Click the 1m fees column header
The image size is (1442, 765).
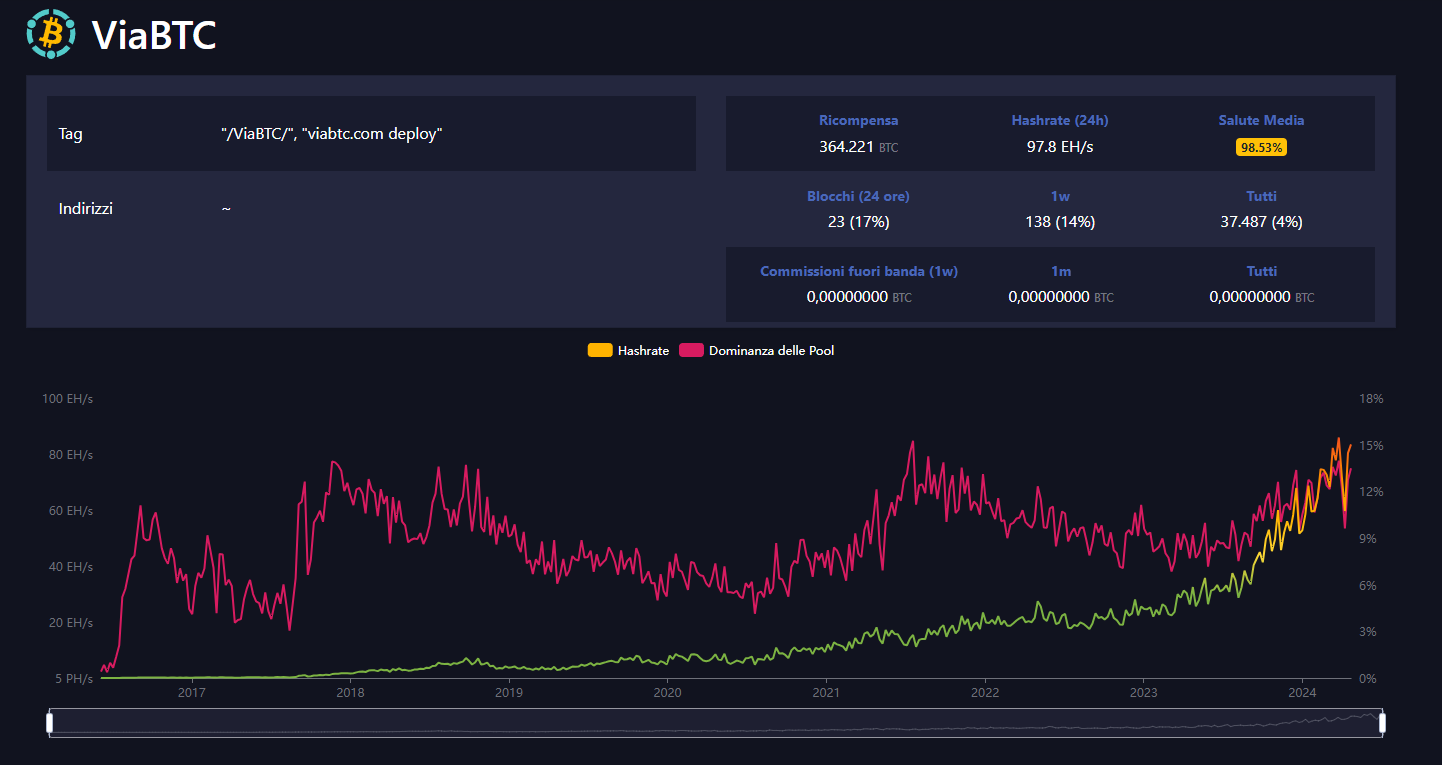click(x=1060, y=271)
